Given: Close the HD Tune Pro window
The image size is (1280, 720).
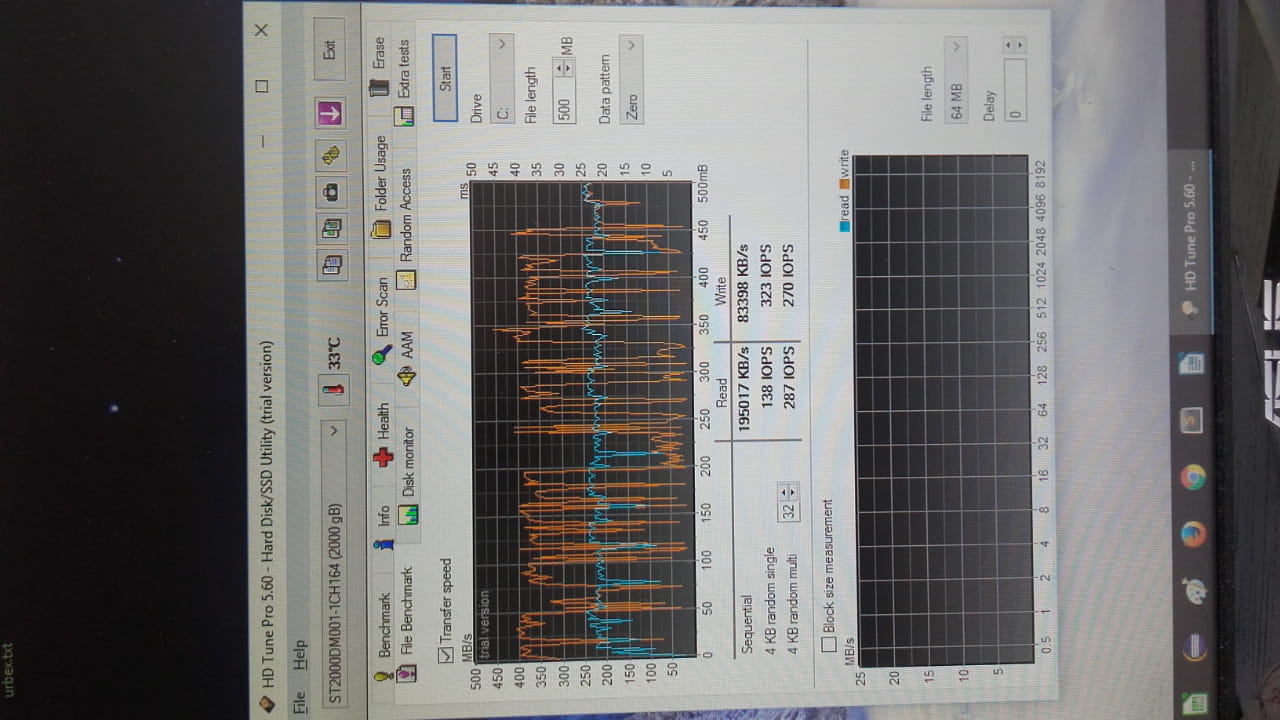Looking at the screenshot, I should tap(262, 31).
